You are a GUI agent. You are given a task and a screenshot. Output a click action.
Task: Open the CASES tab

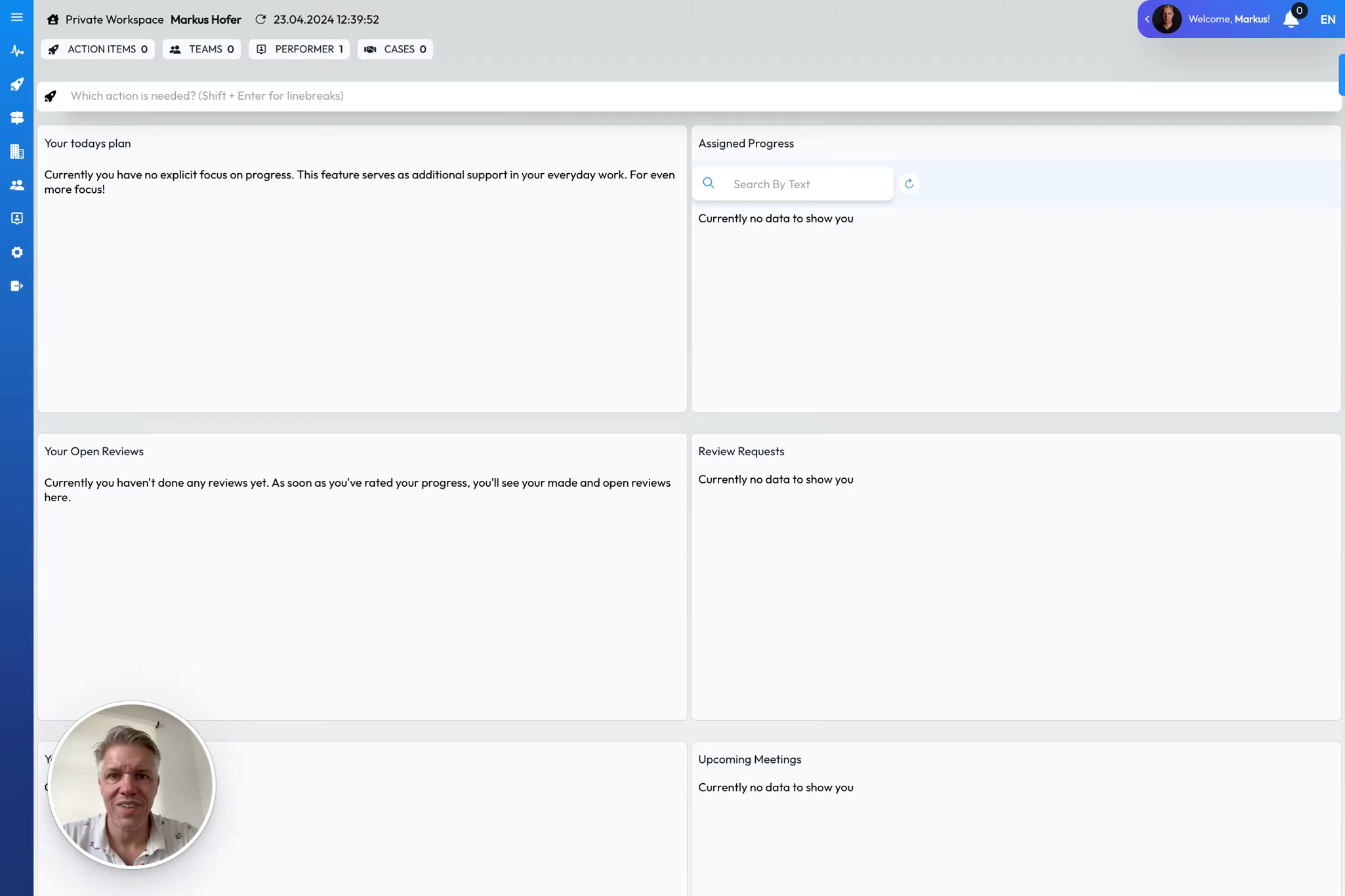395,49
